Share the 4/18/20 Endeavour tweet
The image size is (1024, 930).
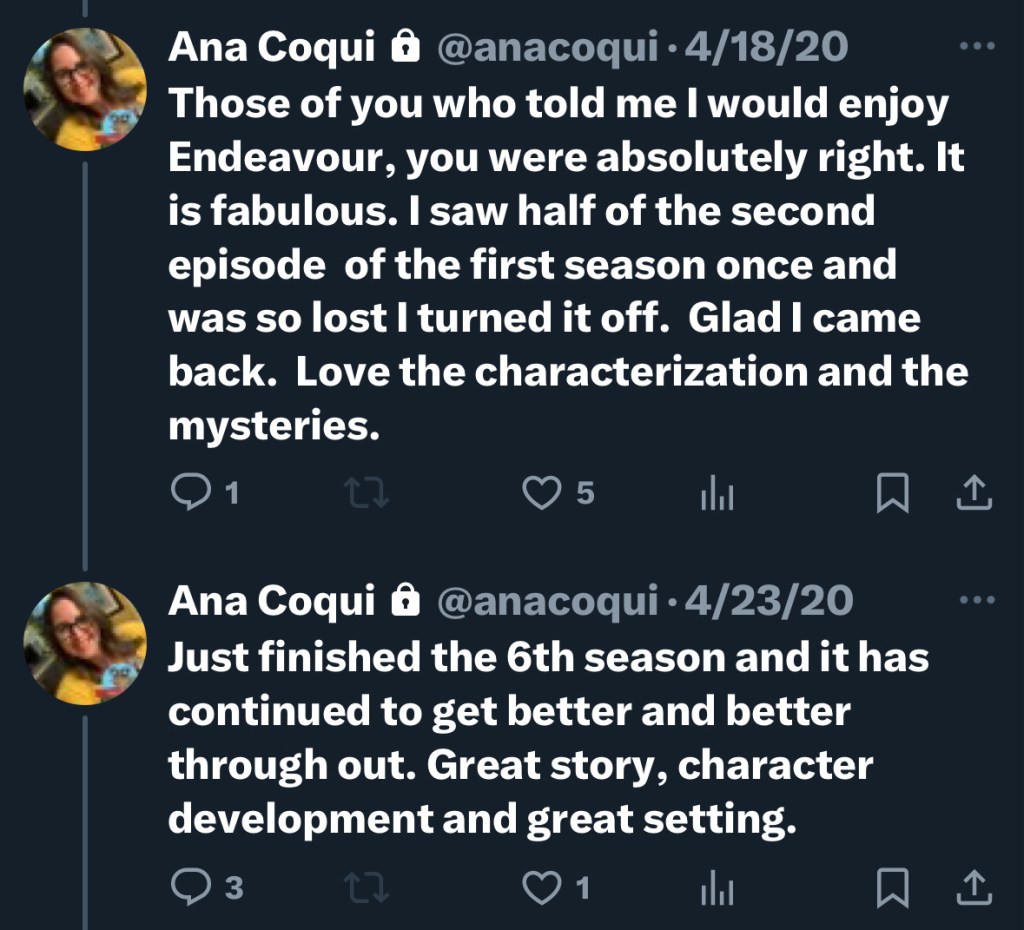click(975, 493)
